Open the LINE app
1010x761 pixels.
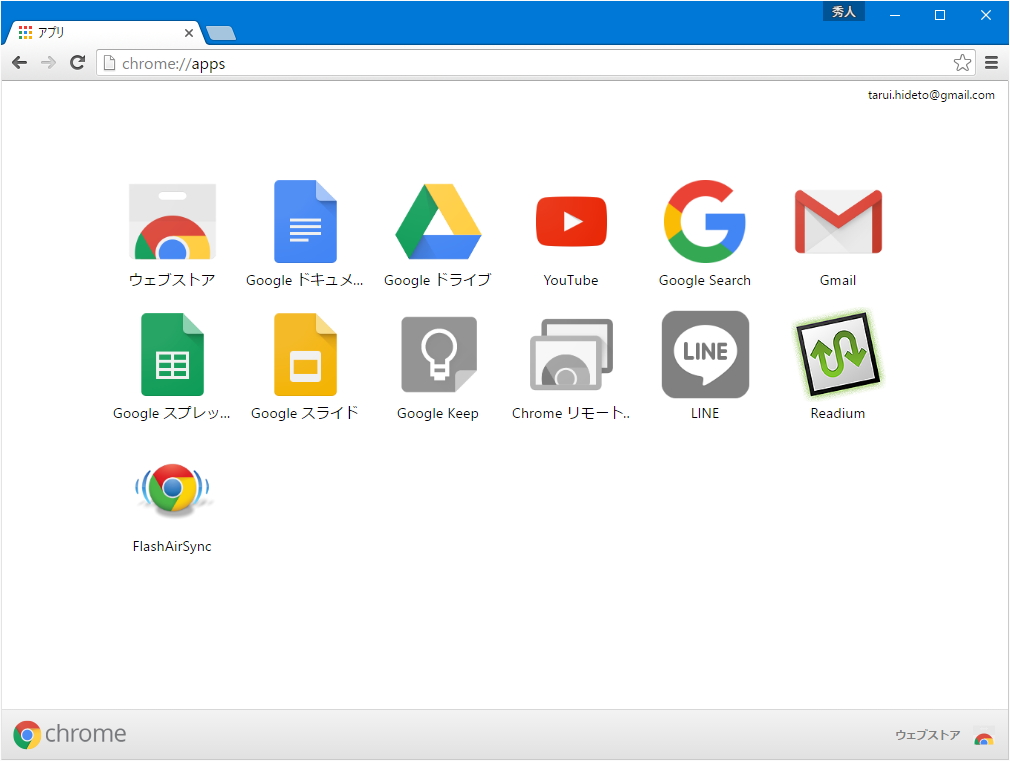705,354
